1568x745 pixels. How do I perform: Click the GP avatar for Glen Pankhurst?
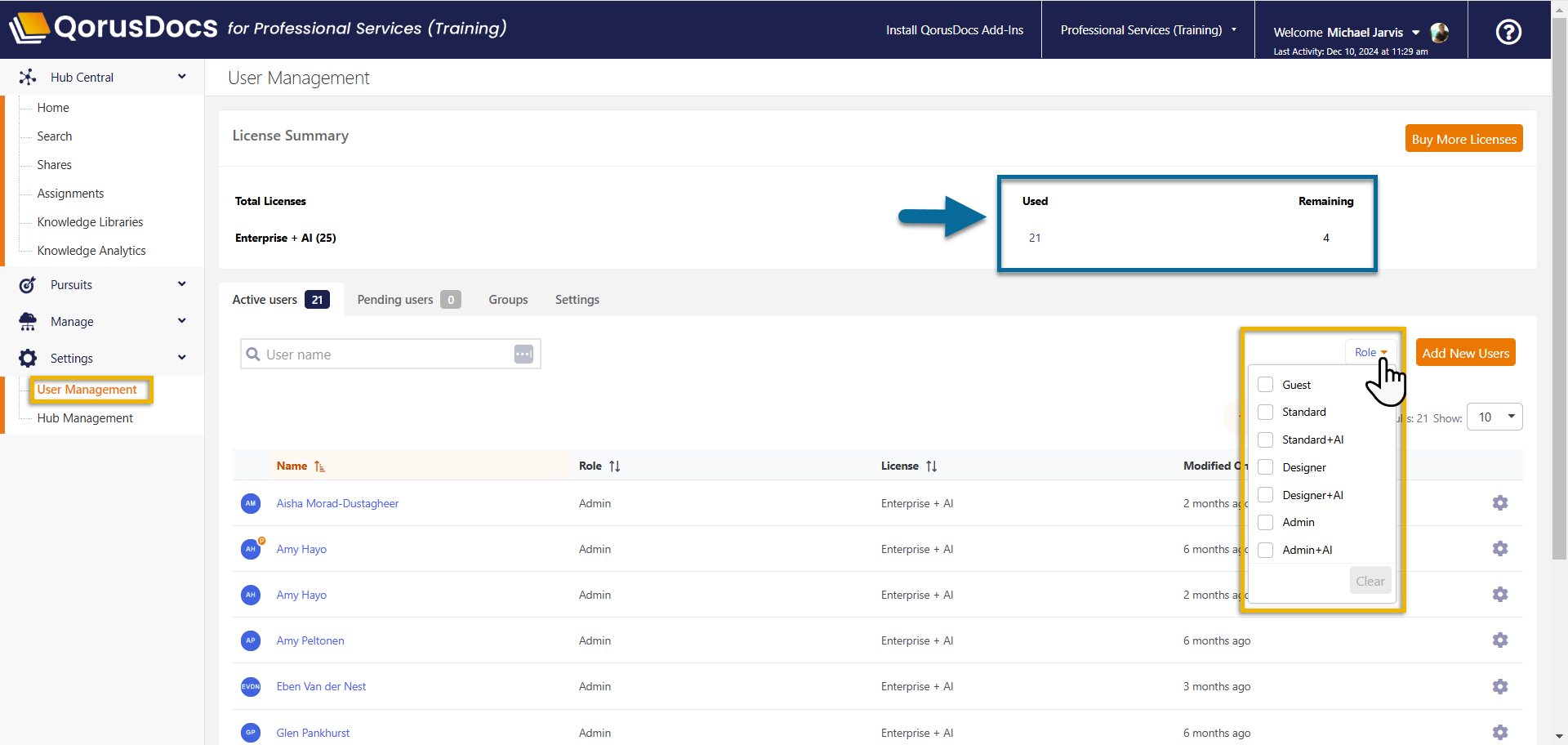(251, 733)
